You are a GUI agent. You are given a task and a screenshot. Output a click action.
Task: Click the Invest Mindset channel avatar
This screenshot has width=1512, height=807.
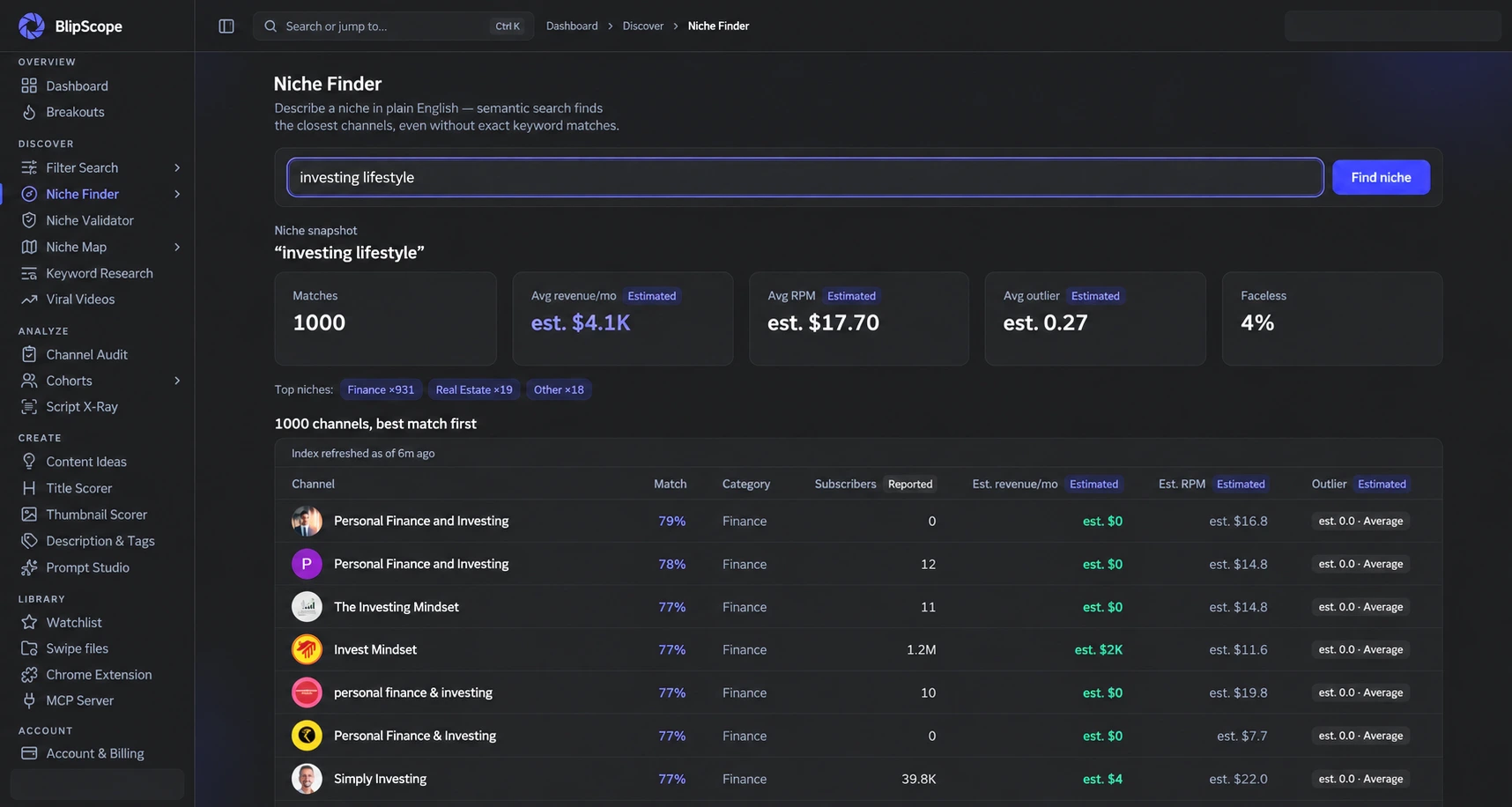[x=307, y=649]
